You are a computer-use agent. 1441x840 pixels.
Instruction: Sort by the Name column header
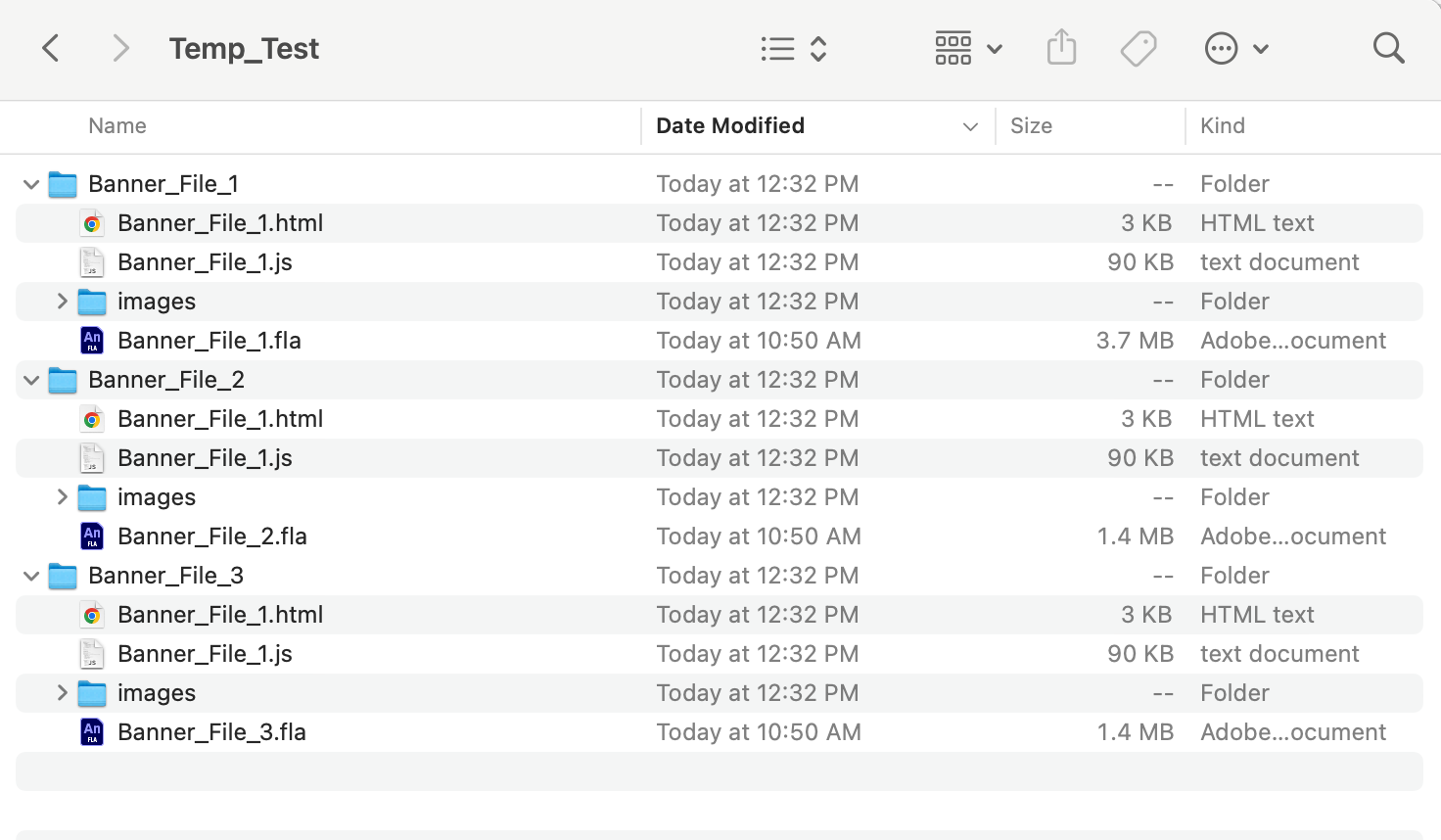117,126
